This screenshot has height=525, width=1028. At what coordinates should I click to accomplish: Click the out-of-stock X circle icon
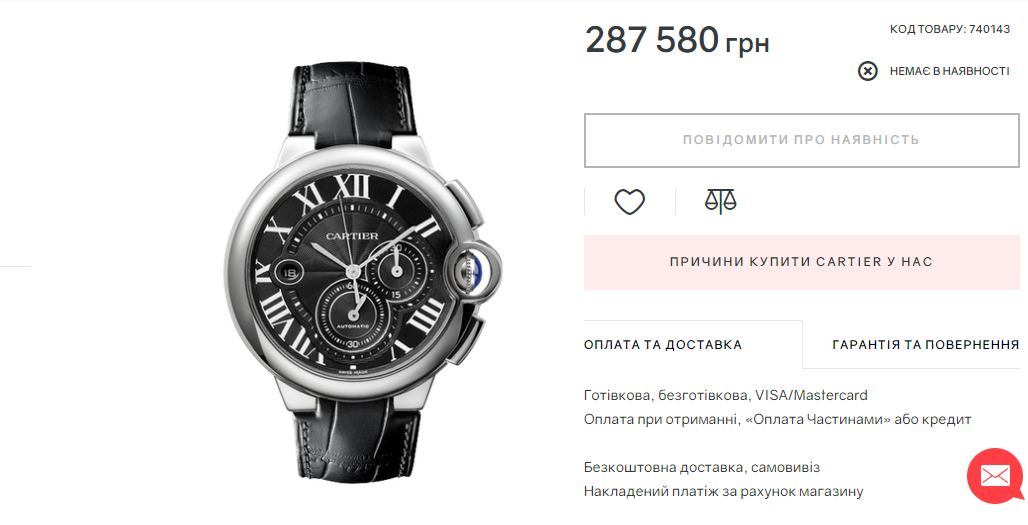(867, 71)
